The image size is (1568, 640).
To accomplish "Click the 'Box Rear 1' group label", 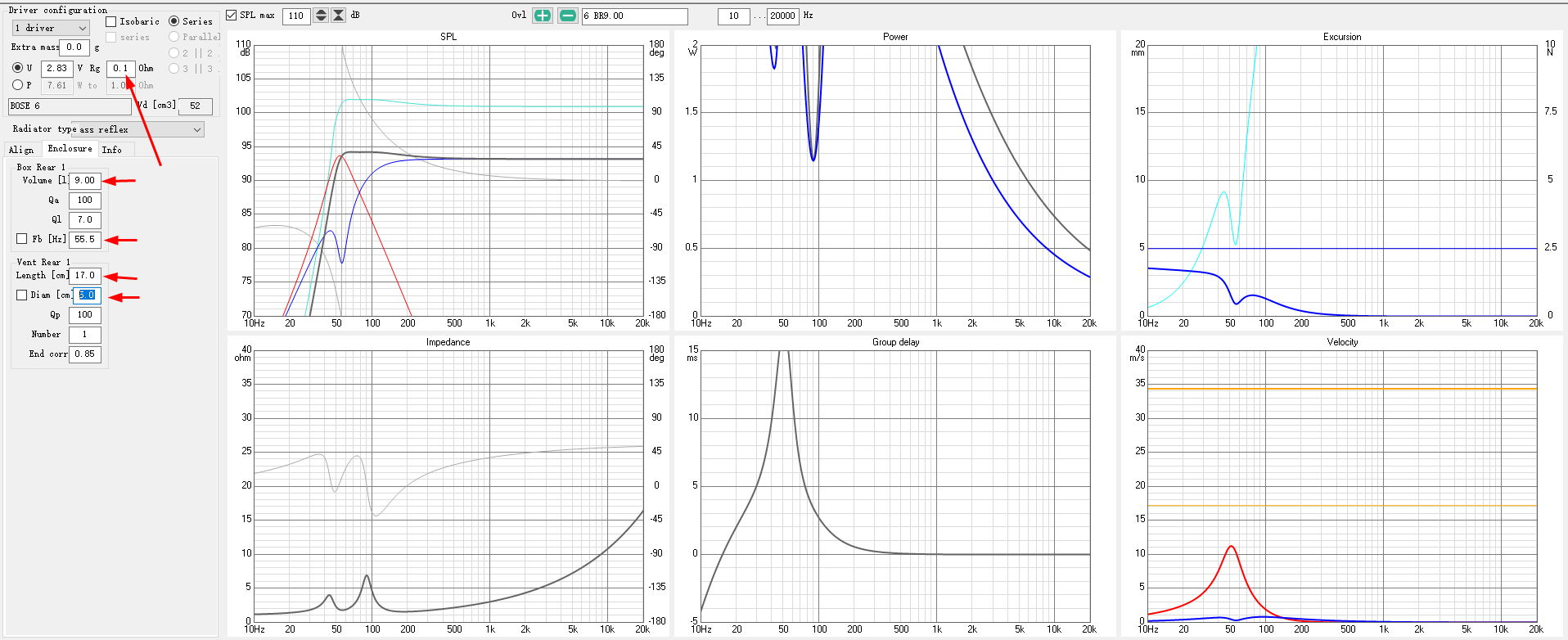I will pos(41,167).
